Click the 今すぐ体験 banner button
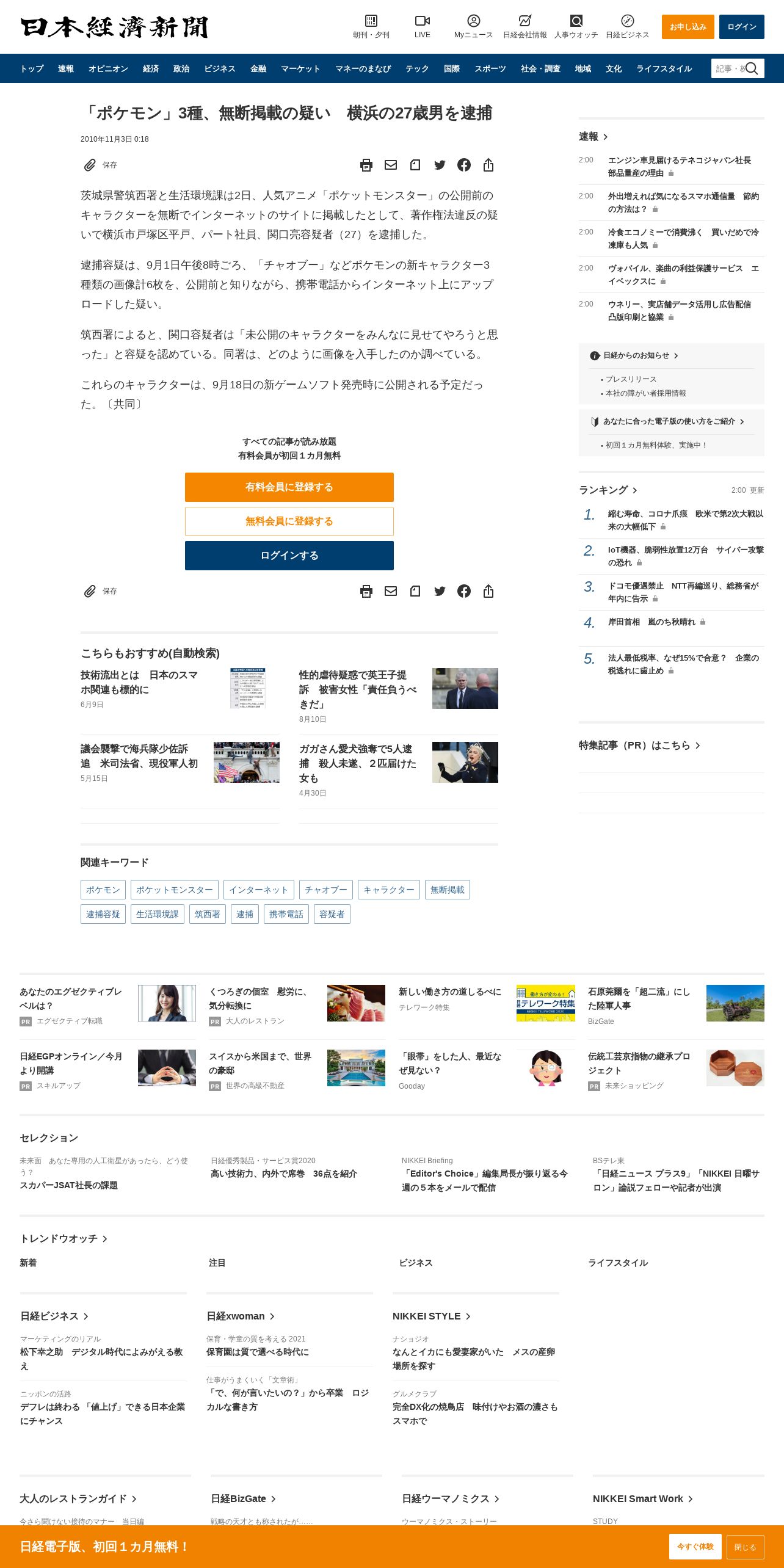 click(x=695, y=1546)
